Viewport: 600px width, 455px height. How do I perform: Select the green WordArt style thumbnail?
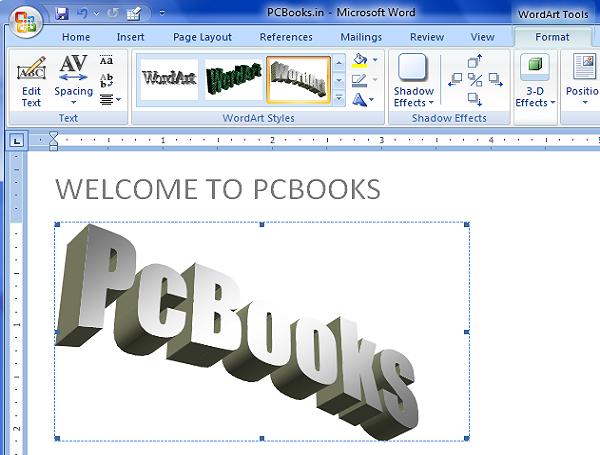233,80
